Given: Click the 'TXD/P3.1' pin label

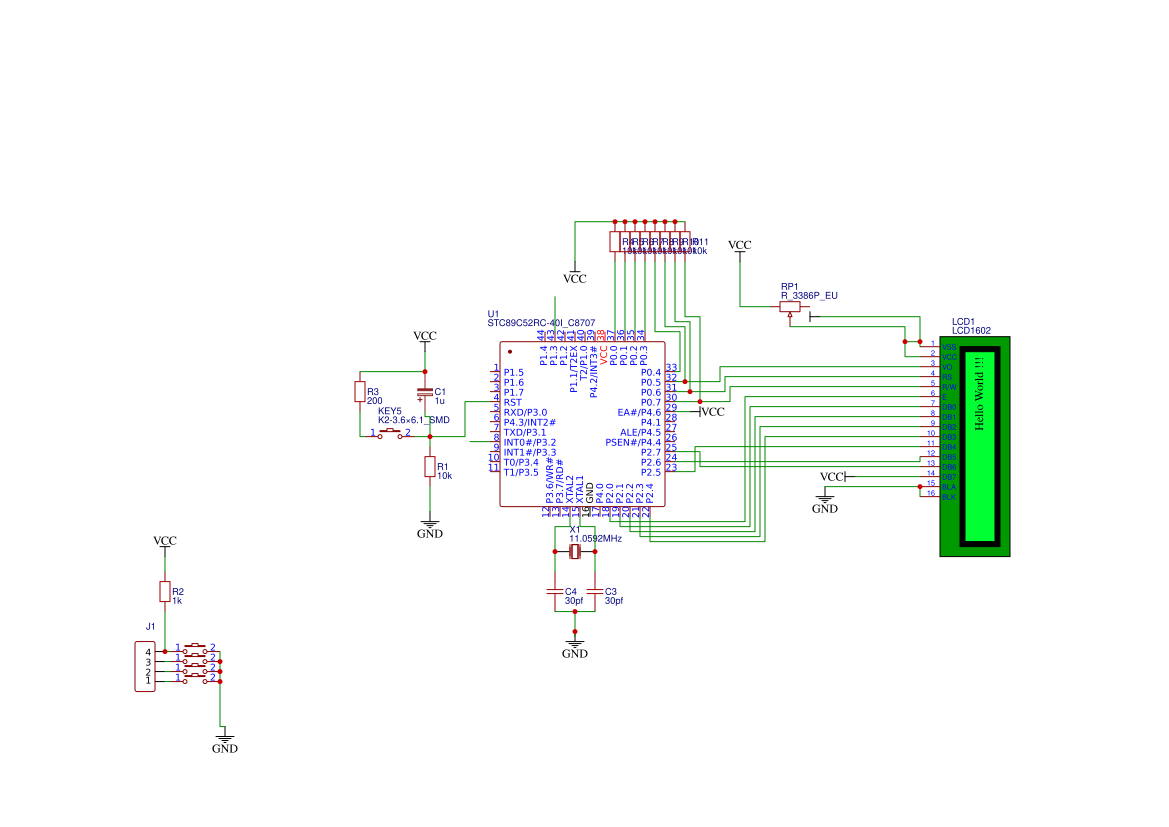Looking at the screenshot, I should 524,433.
